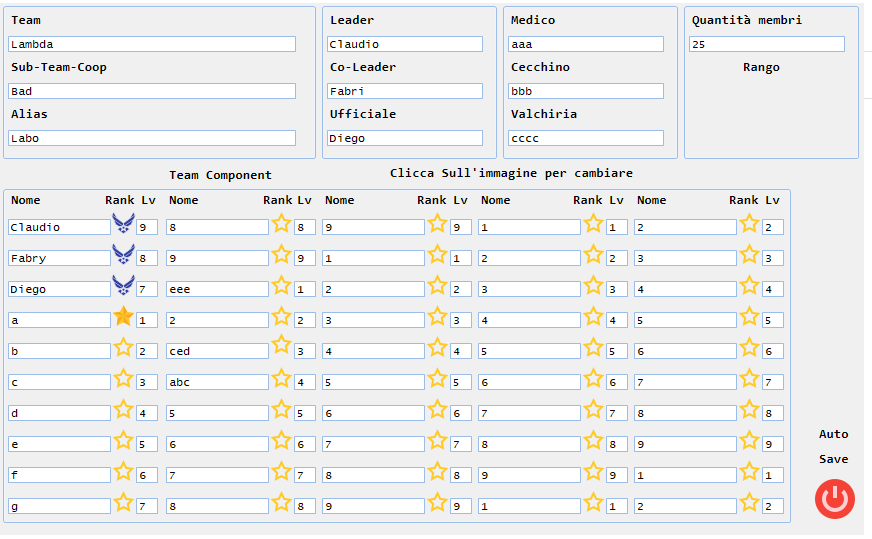Select the Valchiria field containing cccc

586,138
